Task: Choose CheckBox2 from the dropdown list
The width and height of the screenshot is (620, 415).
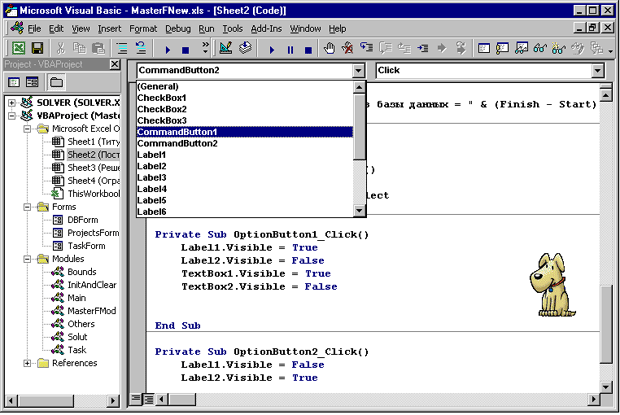Action: [x=245, y=109]
